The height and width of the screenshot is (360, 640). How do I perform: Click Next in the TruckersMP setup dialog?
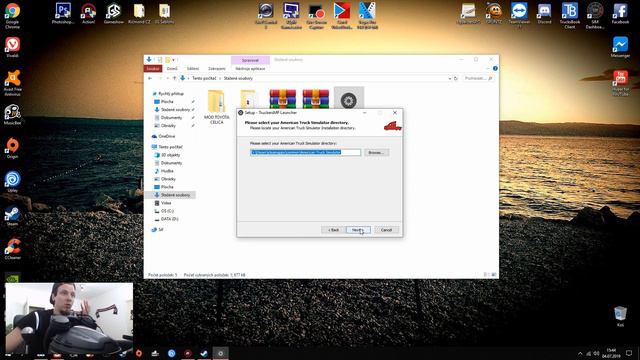pos(358,230)
